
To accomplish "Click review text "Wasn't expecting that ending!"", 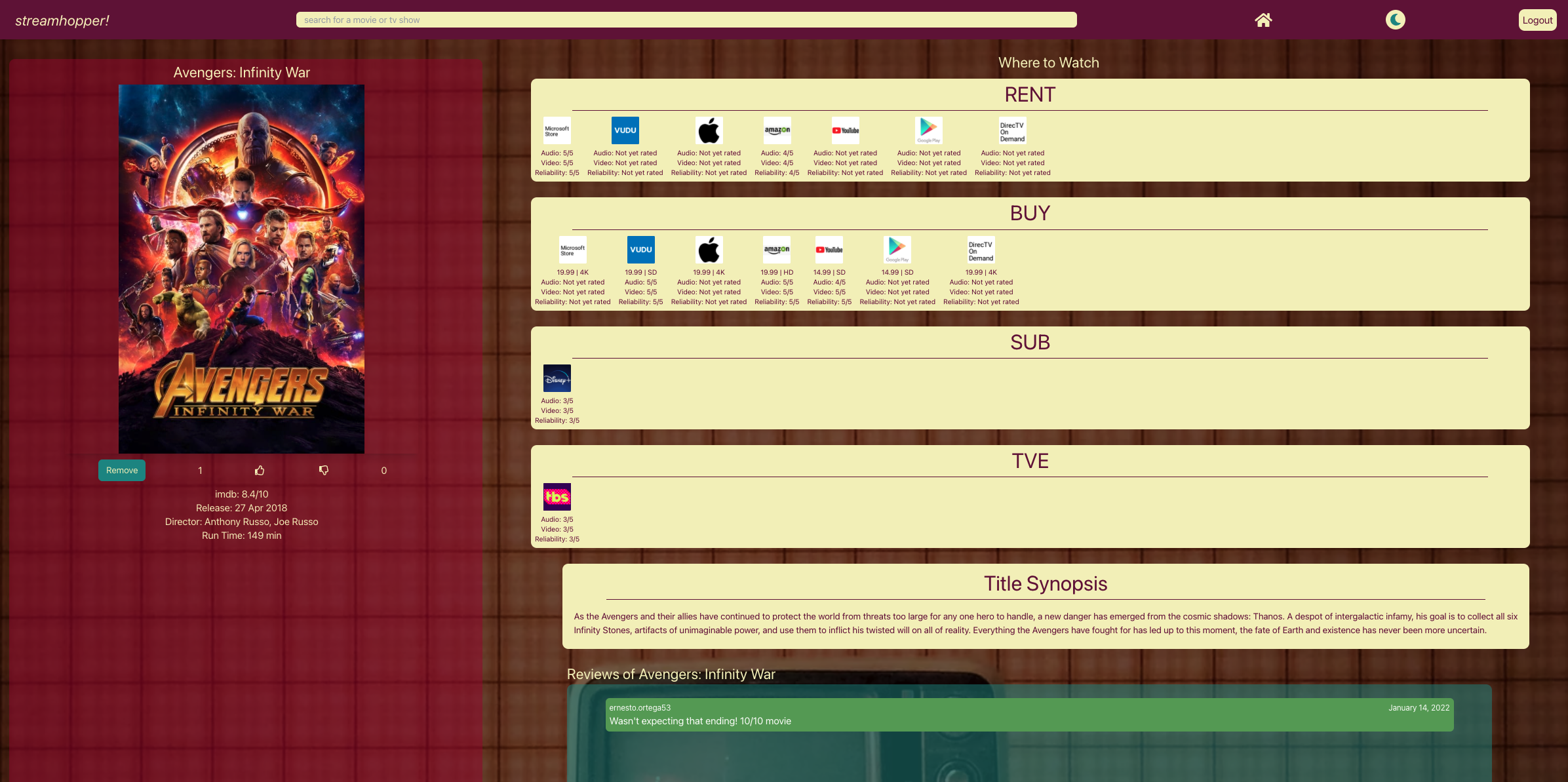I will click(673, 721).
